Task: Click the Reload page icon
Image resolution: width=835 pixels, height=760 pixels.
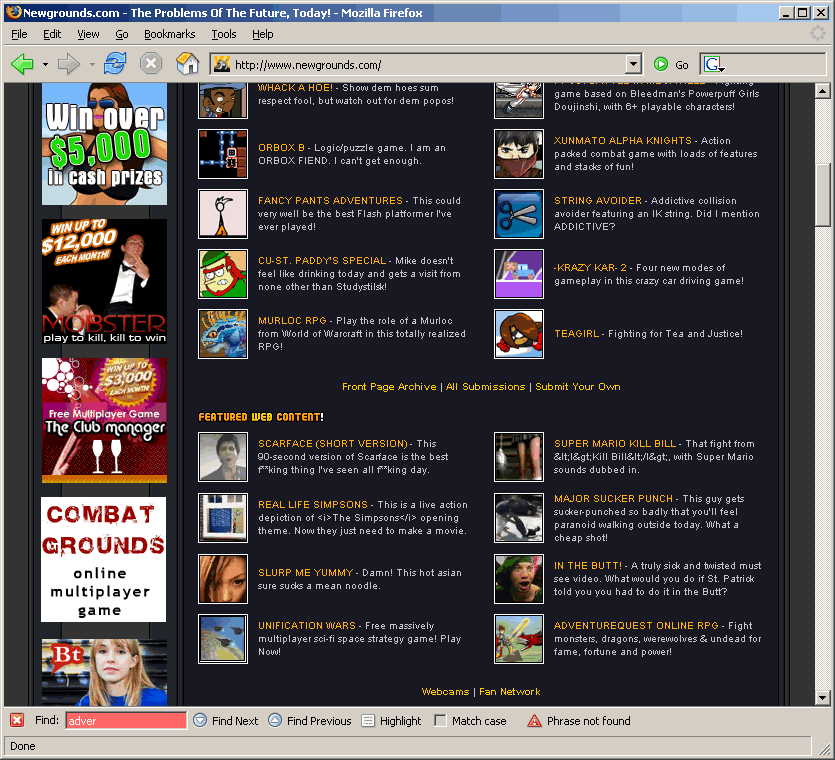Action: pyautogui.click(x=115, y=65)
